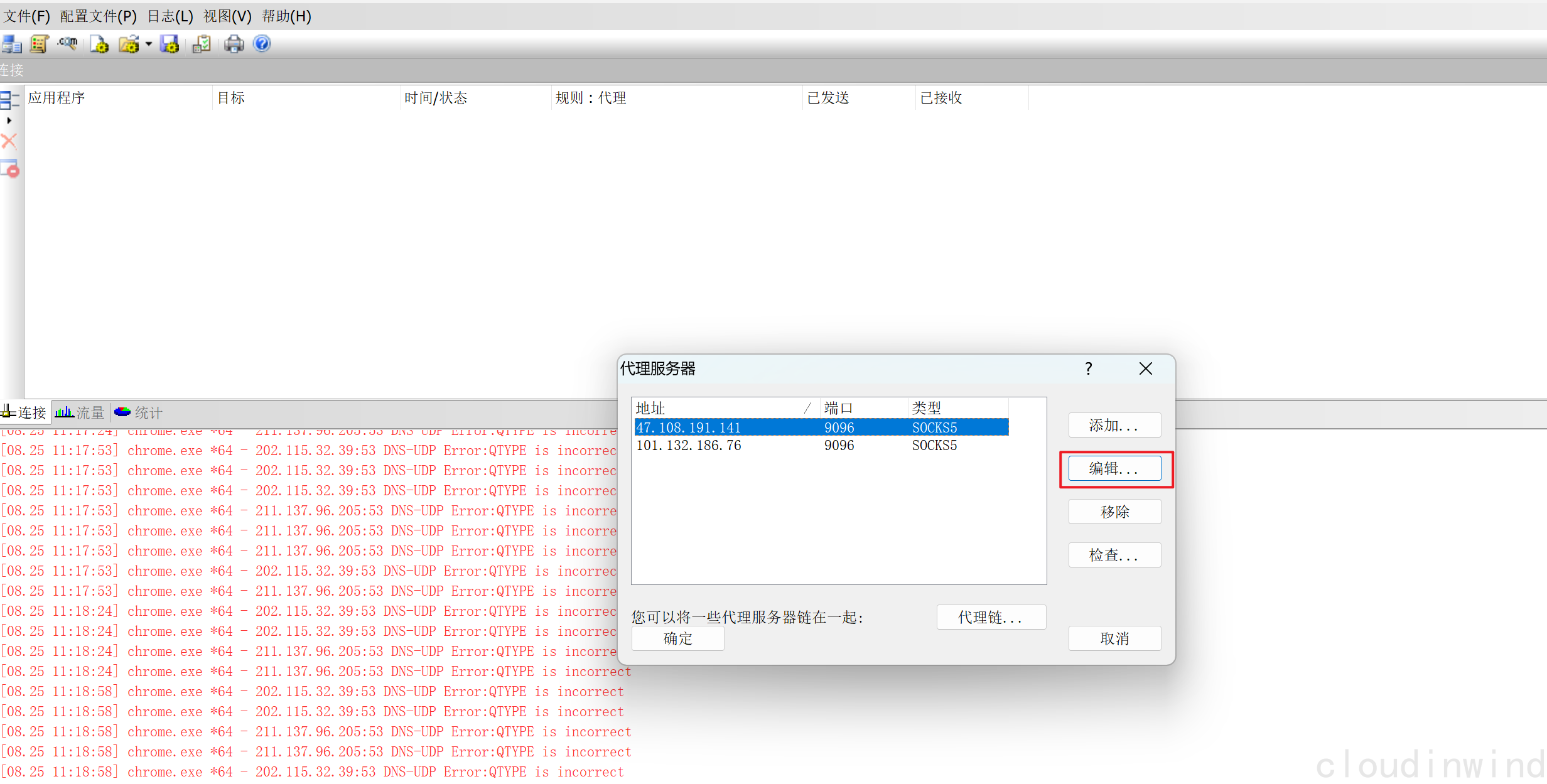Save profile using the floppy disk icon

tap(170, 44)
